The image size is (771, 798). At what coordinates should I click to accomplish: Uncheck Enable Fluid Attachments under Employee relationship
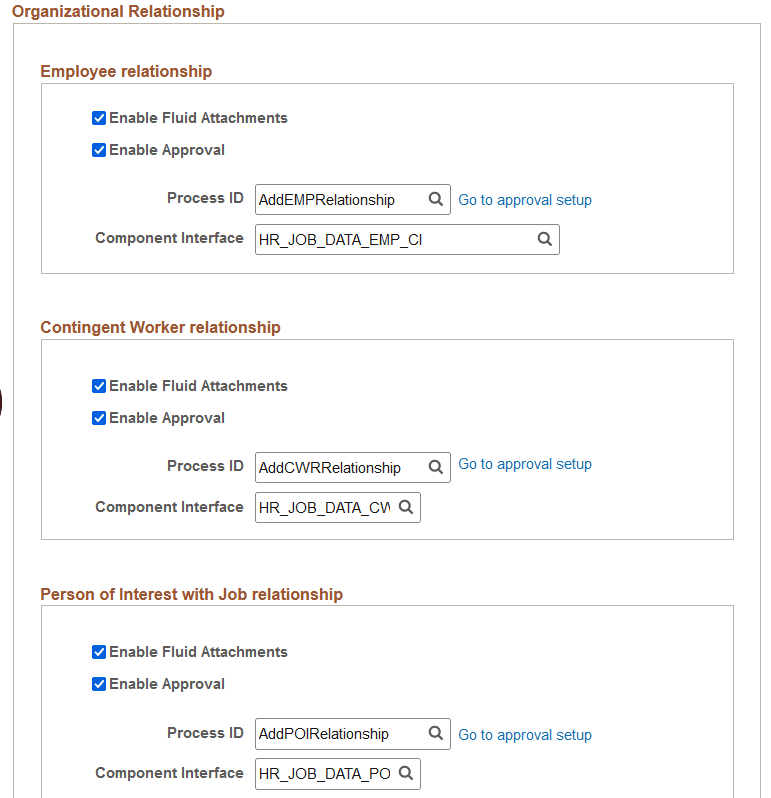point(99,118)
